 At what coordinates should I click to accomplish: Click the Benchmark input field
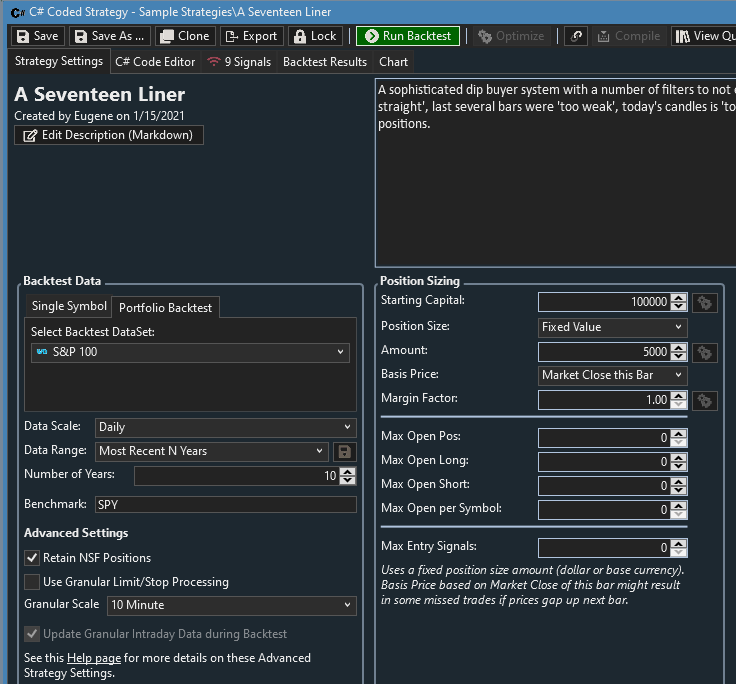pyautogui.click(x=225, y=505)
